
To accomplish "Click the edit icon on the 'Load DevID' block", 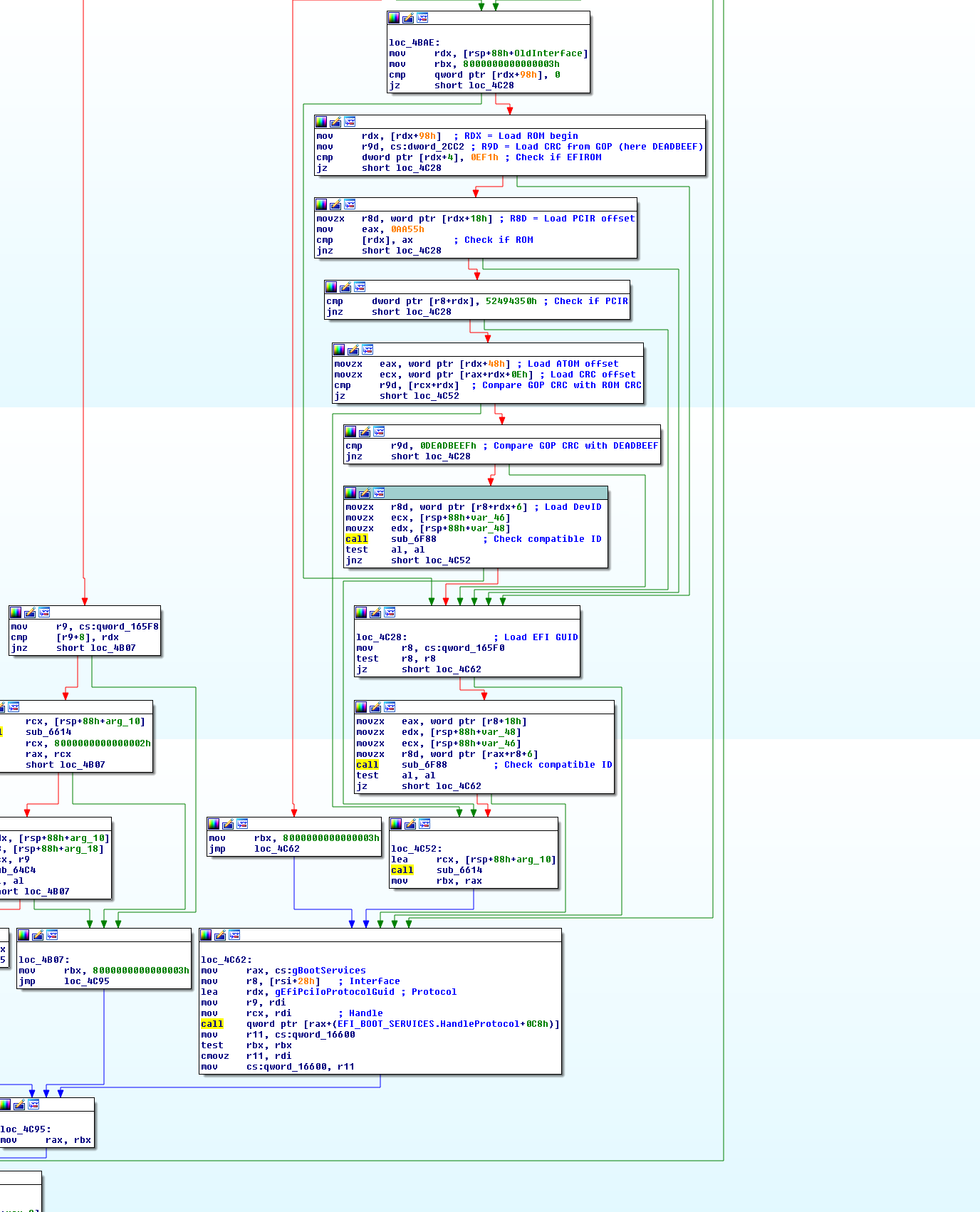I will (365, 493).
